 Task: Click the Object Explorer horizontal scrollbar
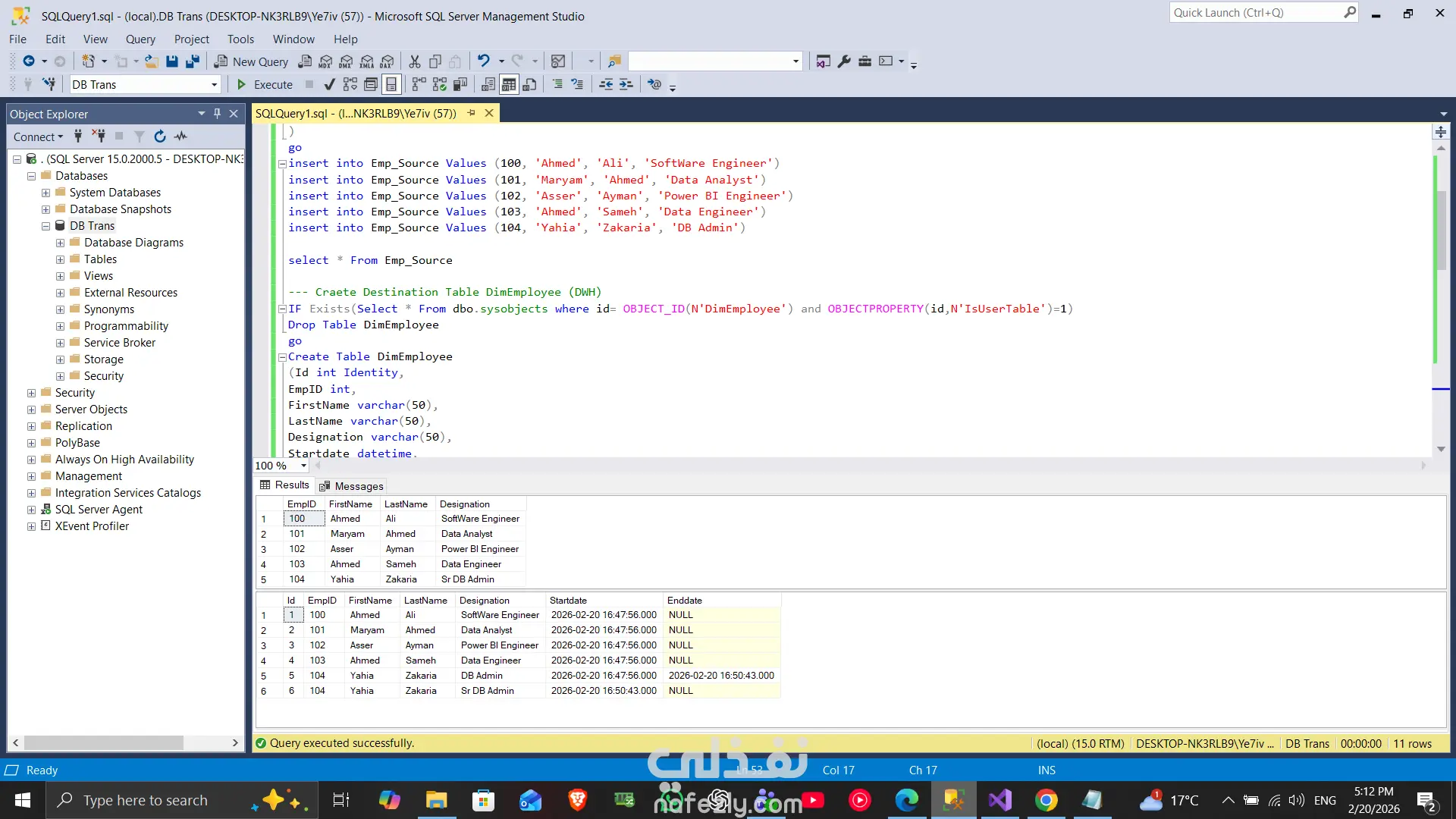[104, 742]
